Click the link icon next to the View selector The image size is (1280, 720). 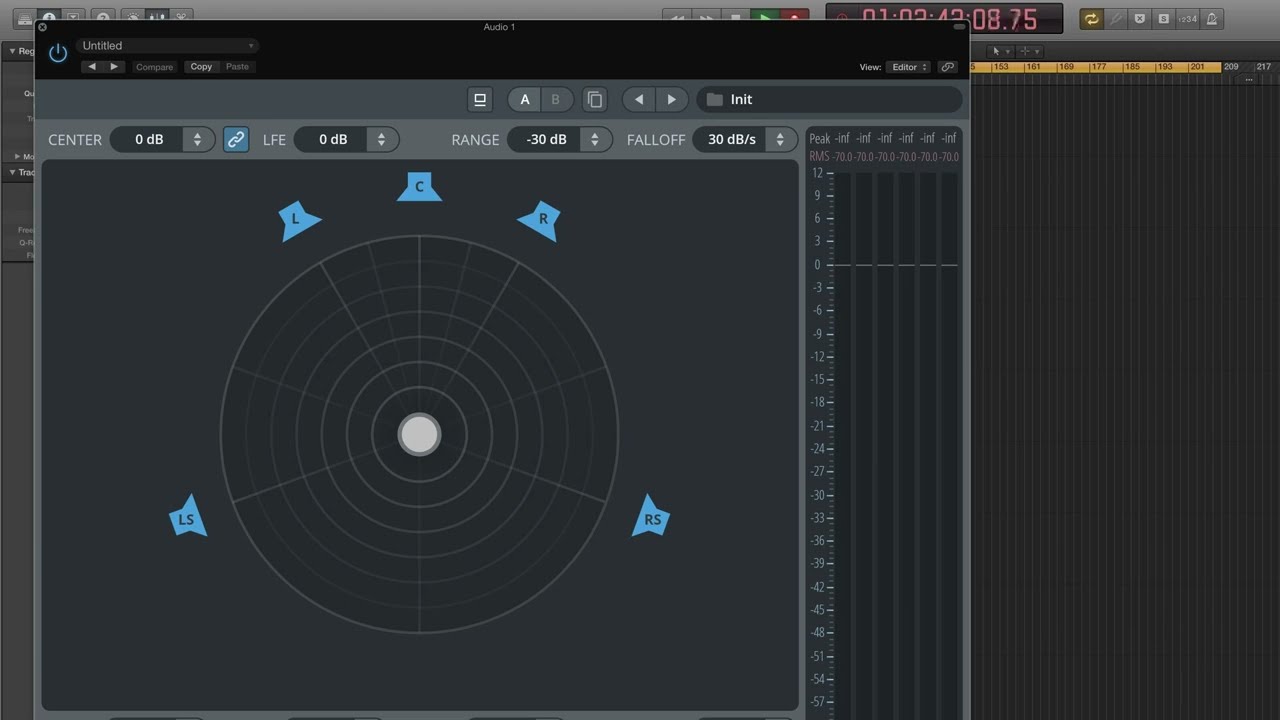(947, 67)
